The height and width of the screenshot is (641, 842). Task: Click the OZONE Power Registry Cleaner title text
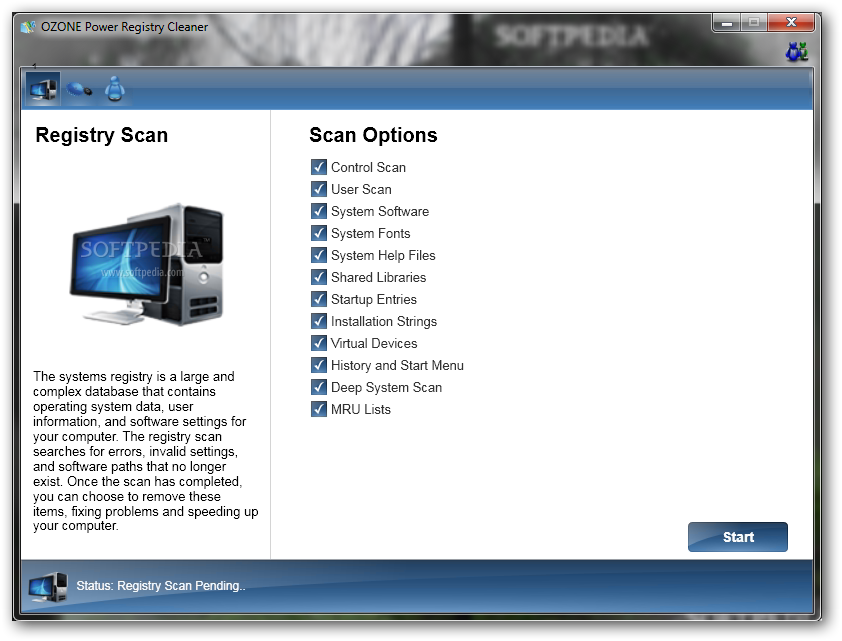tap(124, 27)
